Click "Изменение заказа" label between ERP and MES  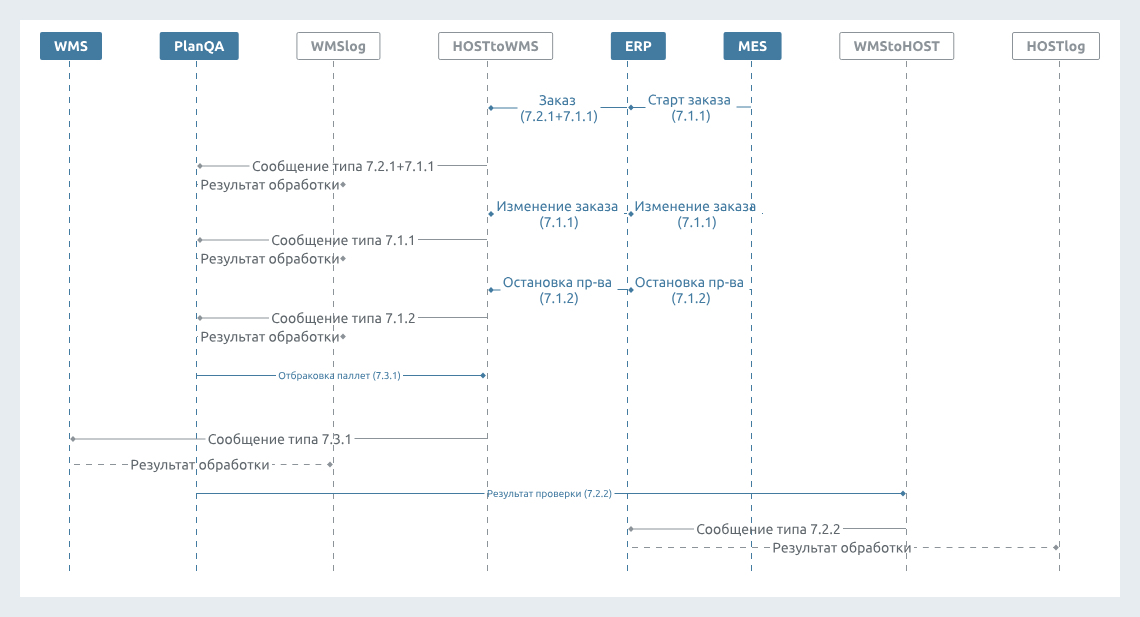tap(695, 214)
